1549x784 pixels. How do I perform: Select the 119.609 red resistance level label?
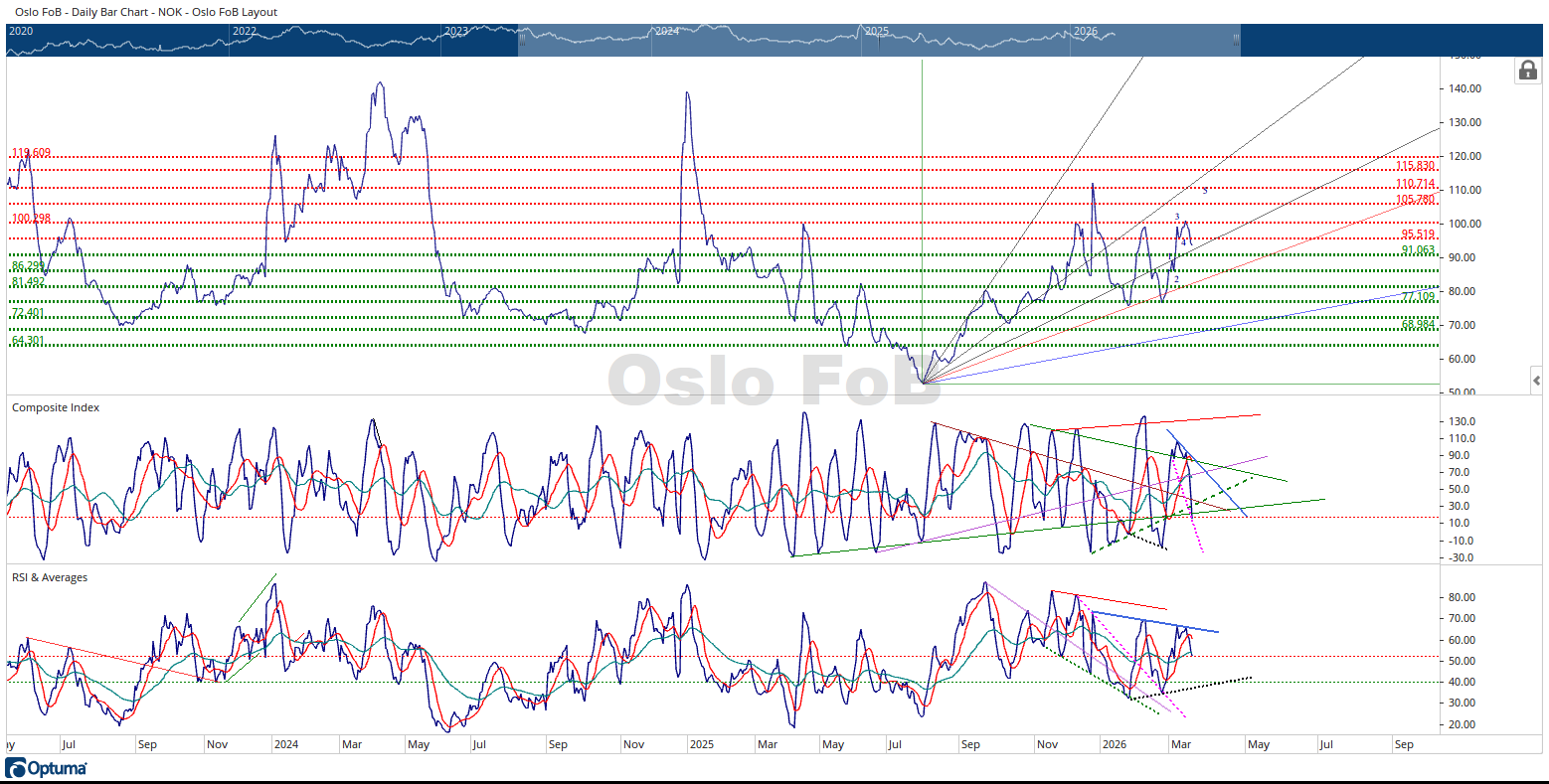point(31,153)
